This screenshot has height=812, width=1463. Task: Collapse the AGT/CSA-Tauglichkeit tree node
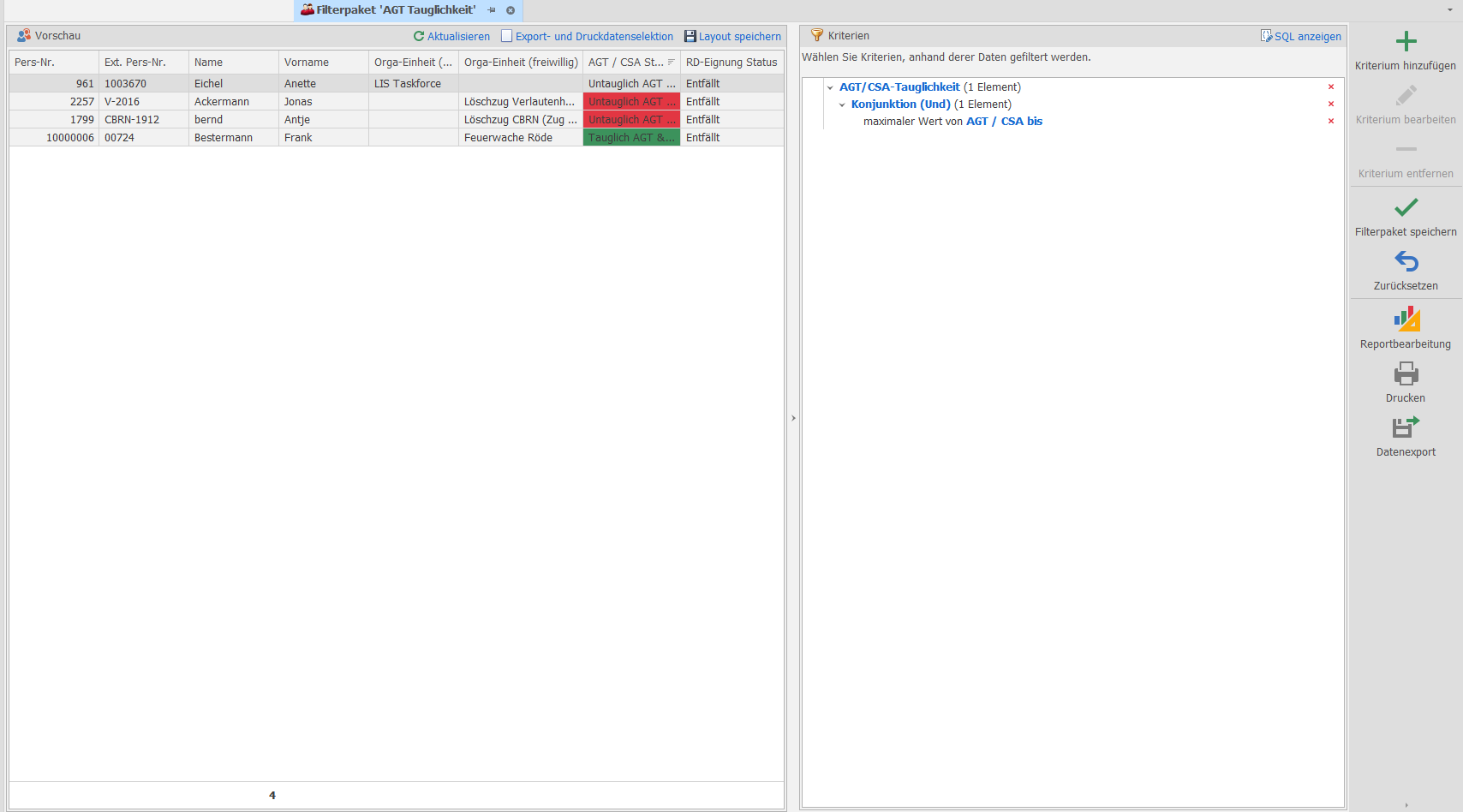[x=830, y=87]
